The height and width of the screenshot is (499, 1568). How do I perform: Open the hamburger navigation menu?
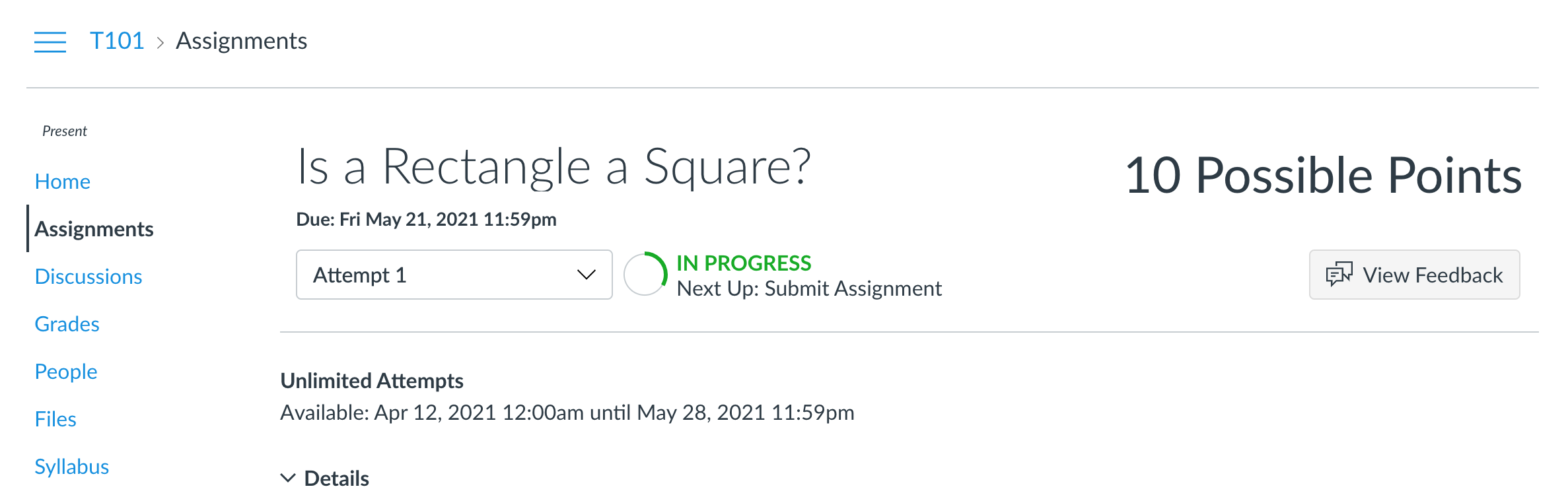pyautogui.click(x=50, y=42)
